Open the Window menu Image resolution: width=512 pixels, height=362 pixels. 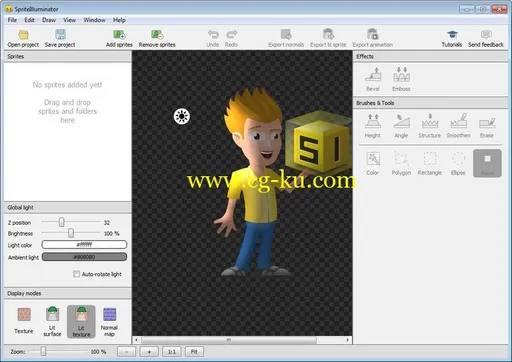point(94,20)
